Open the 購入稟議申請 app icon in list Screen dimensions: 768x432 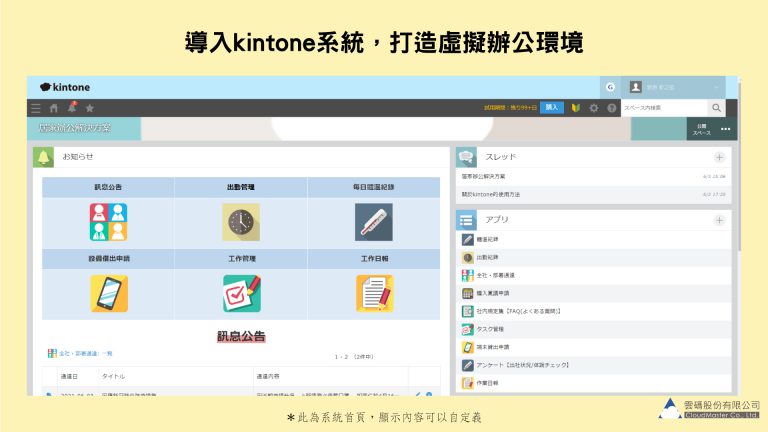point(468,293)
